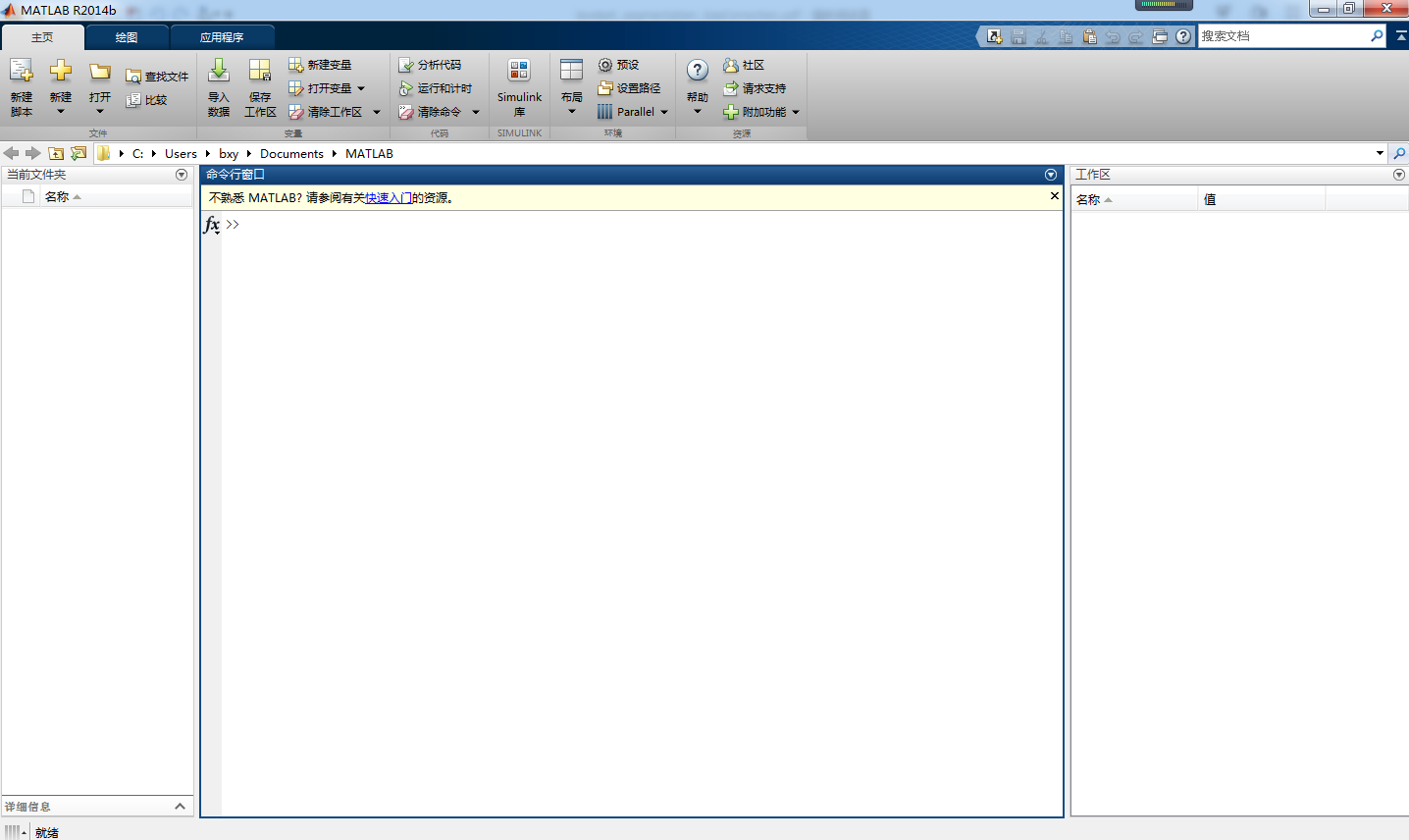Image resolution: width=1409 pixels, height=840 pixels.
Task: Switch to 主页 tab
Action: coord(42,37)
